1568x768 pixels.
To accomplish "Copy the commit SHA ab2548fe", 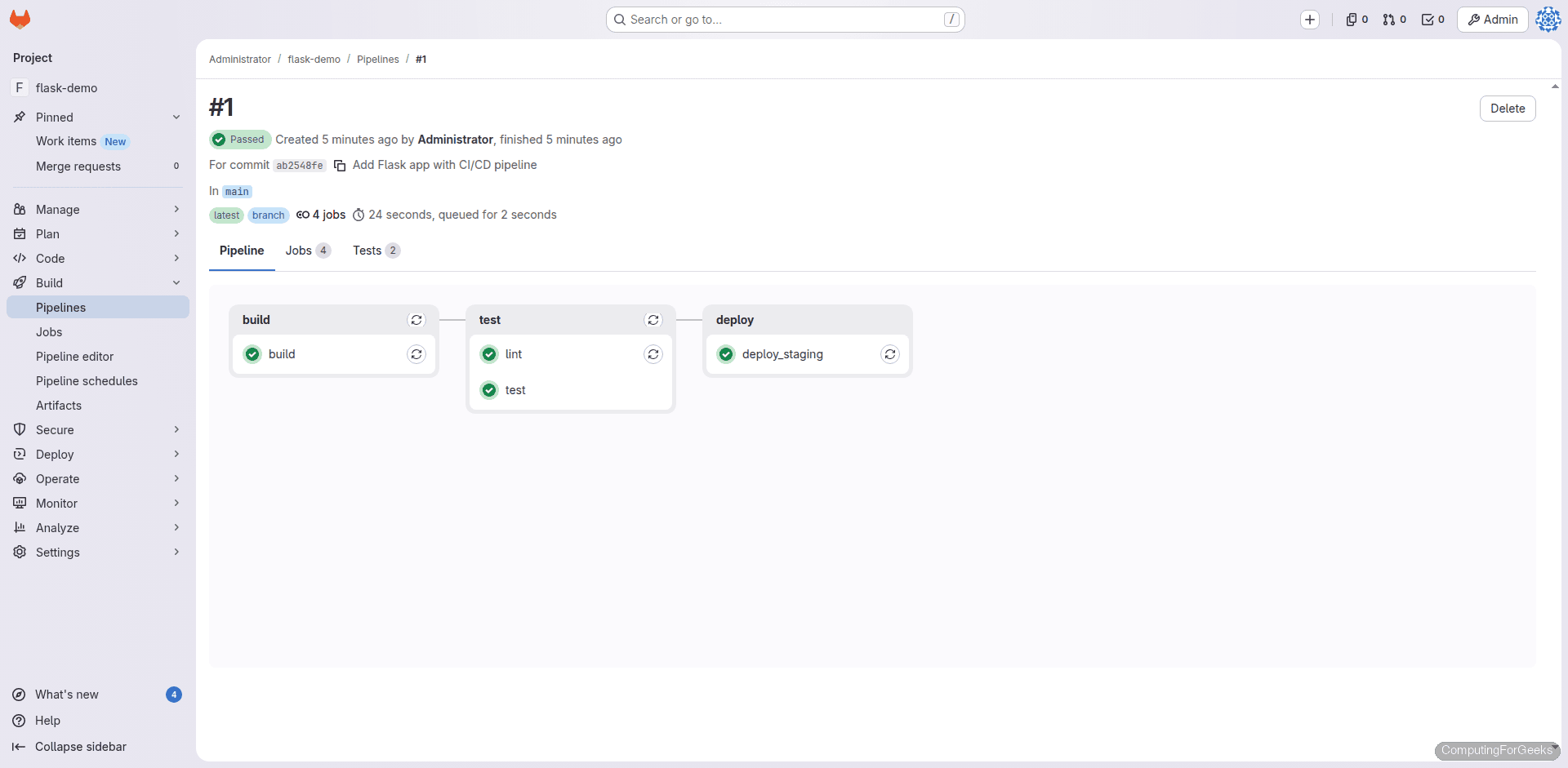I will [x=341, y=165].
